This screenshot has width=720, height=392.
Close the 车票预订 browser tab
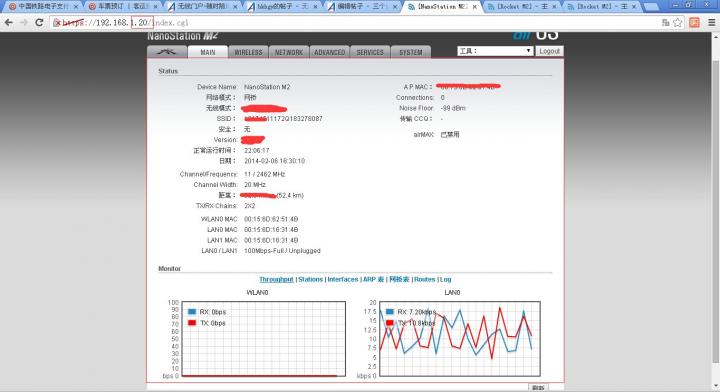(x=155, y=7)
